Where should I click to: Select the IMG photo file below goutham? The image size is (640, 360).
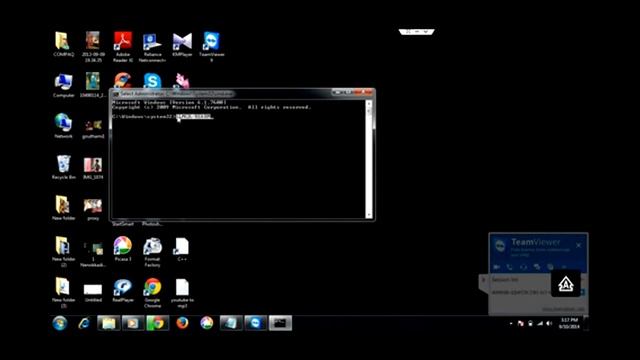(x=93, y=168)
